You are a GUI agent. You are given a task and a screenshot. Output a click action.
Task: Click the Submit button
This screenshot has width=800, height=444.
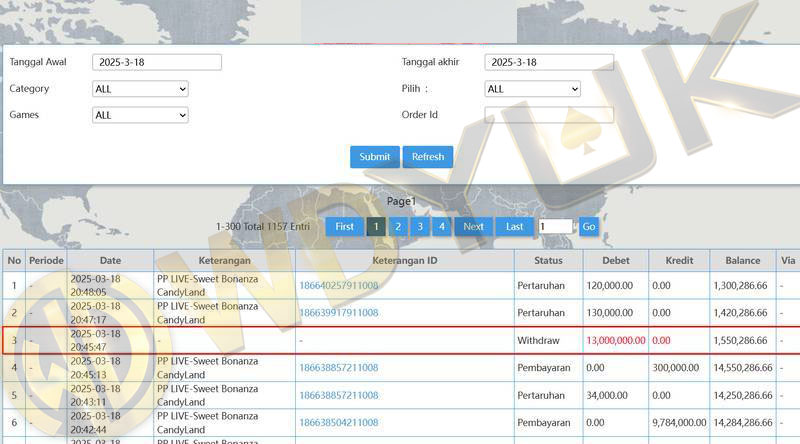374,157
